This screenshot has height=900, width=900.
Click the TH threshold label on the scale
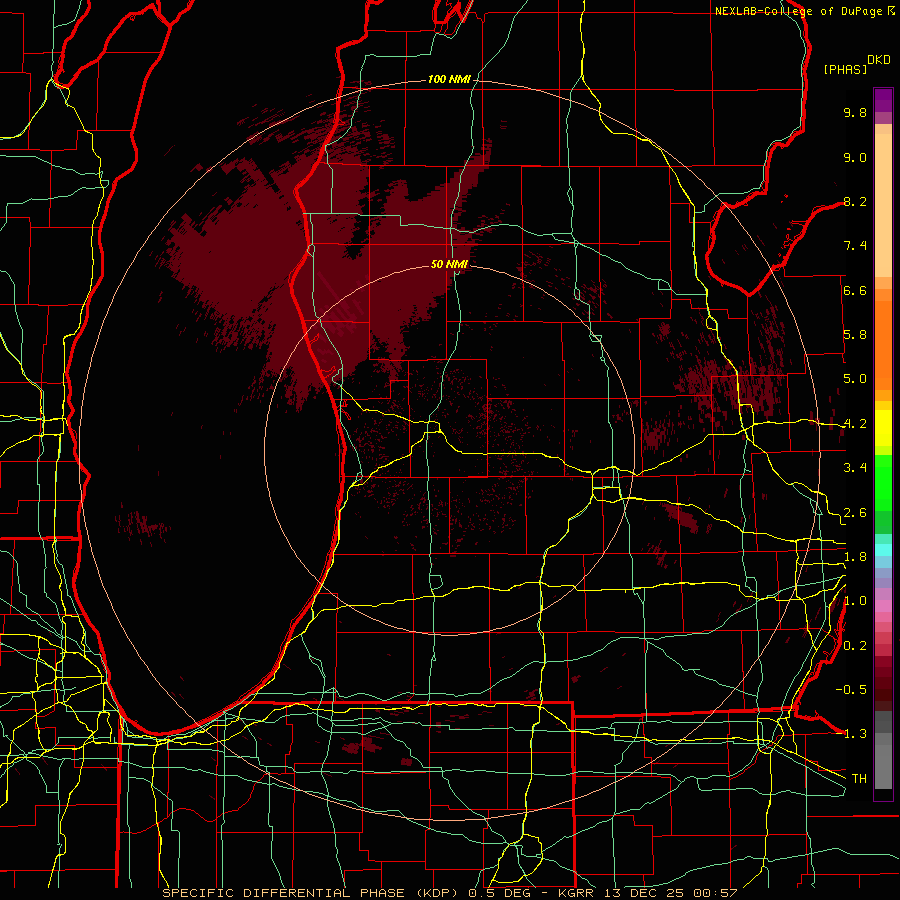coord(859,779)
